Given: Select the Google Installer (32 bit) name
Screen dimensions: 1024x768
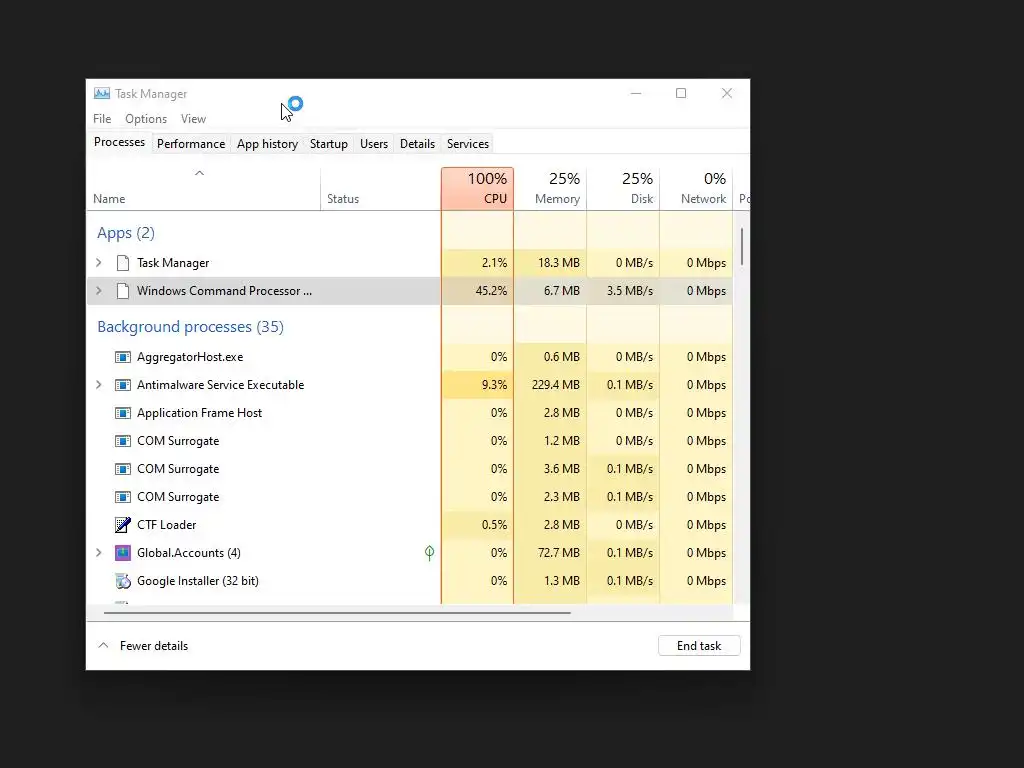Looking at the screenshot, I should 198,581.
